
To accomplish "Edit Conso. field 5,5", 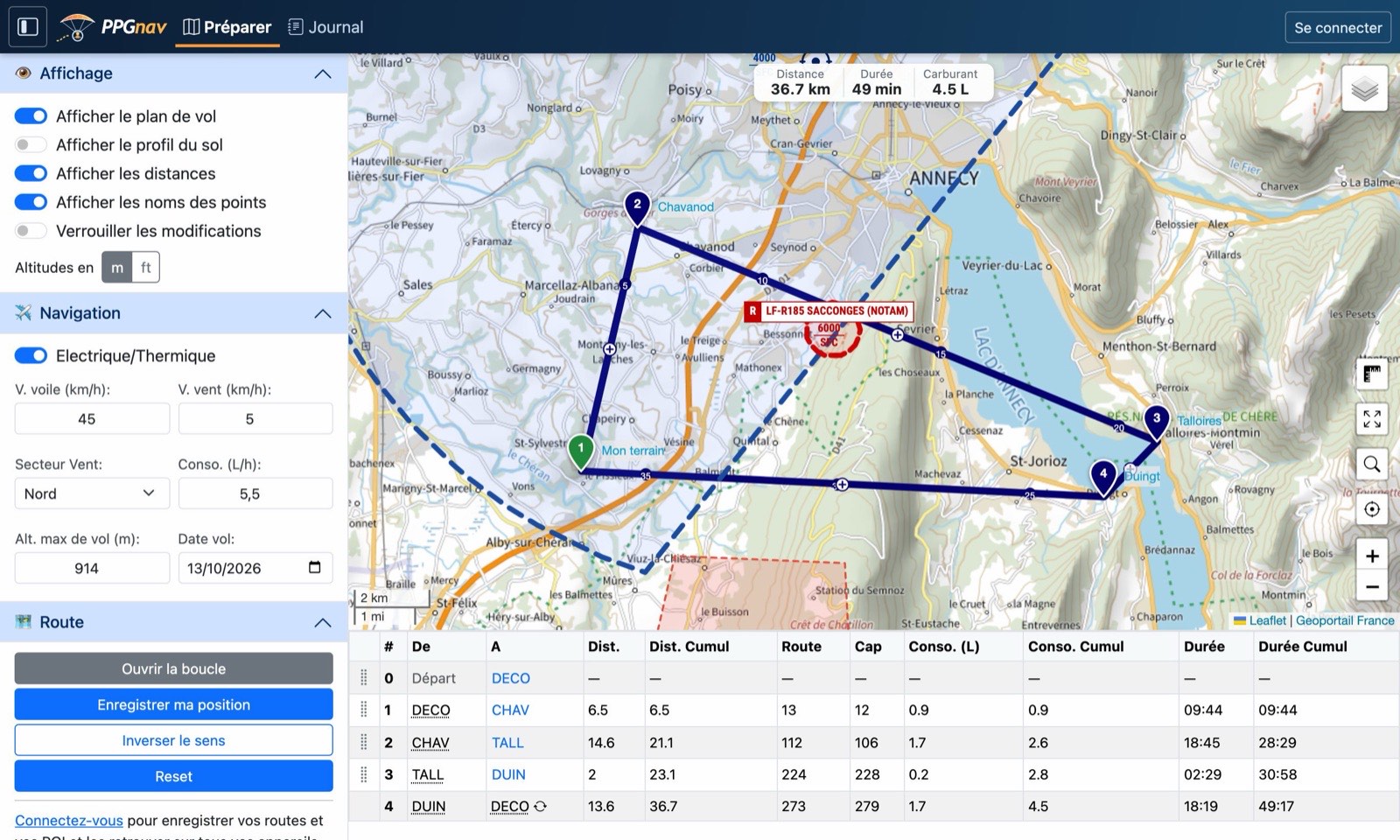I will tap(255, 493).
